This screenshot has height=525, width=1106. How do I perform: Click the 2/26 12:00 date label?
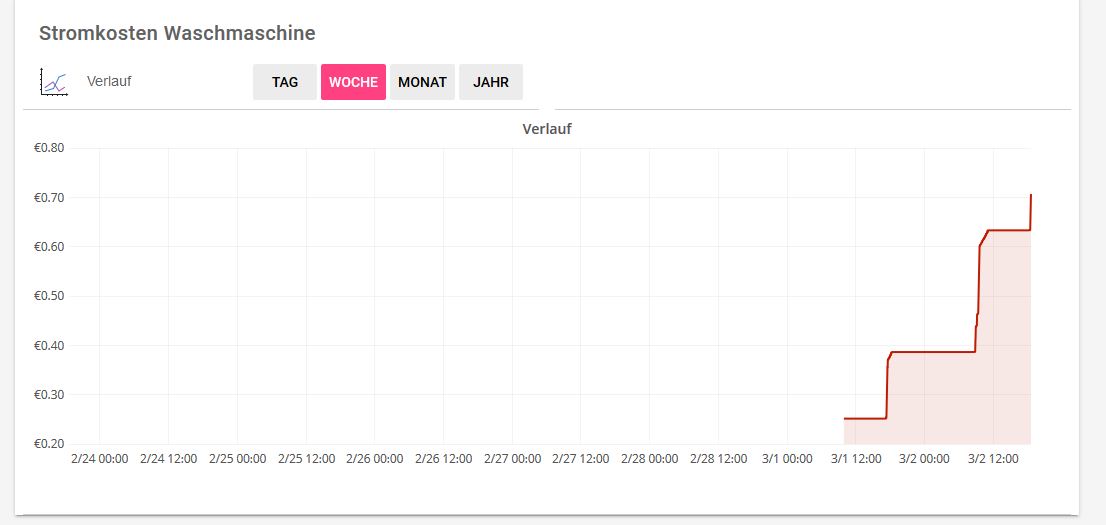(x=444, y=459)
